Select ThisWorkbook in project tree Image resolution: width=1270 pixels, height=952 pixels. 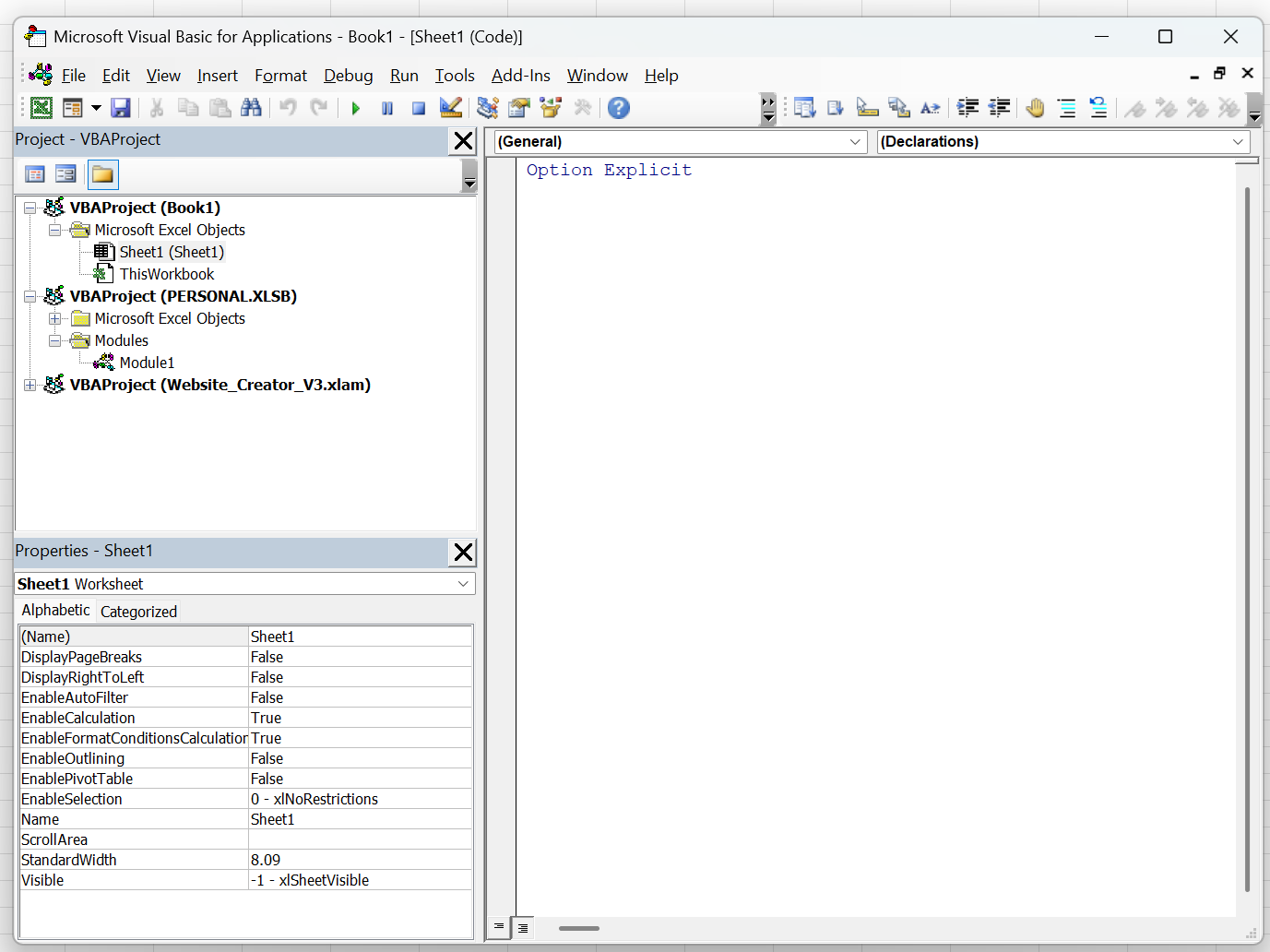point(167,274)
